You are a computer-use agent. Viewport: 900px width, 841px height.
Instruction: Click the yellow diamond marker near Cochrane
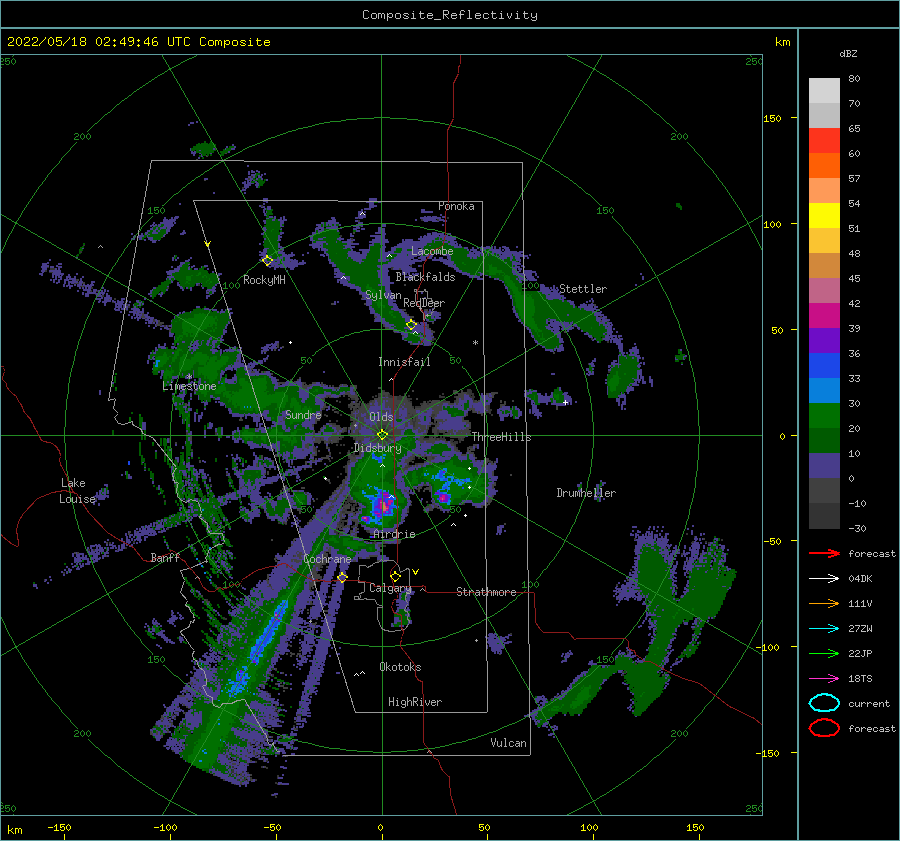pos(343,577)
